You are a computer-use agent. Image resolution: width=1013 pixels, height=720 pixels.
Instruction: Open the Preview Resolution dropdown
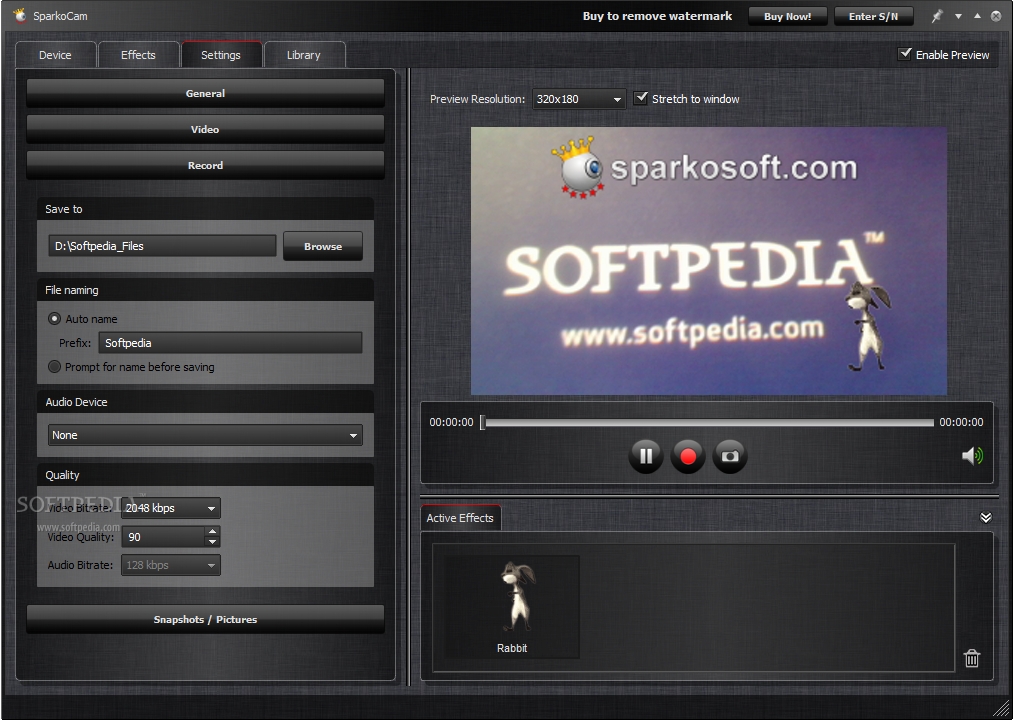pyautogui.click(x=579, y=99)
